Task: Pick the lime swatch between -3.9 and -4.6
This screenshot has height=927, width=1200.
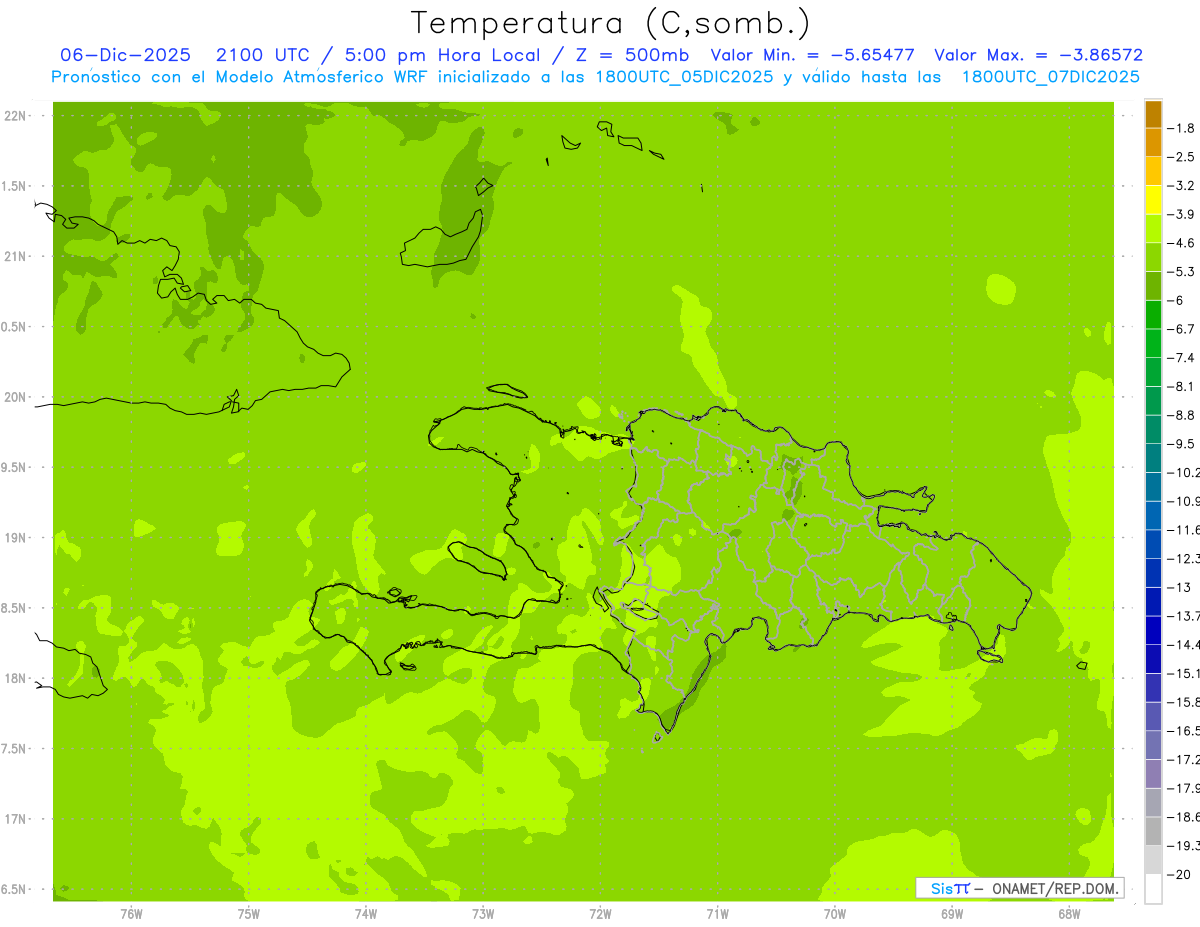Action: 1153,228
